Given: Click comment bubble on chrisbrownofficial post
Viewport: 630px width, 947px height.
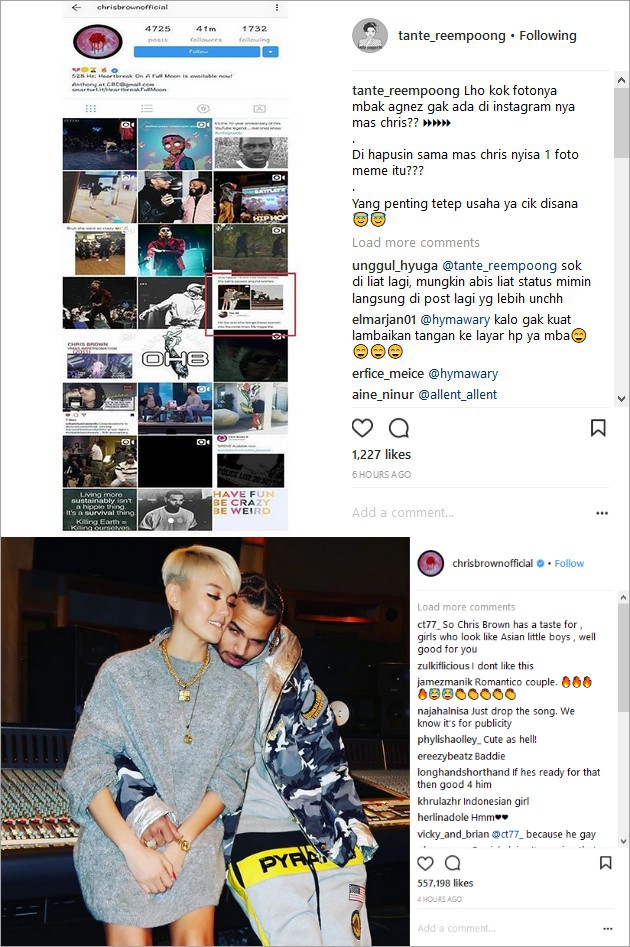Looking at the screenshot, I should 452,862.
